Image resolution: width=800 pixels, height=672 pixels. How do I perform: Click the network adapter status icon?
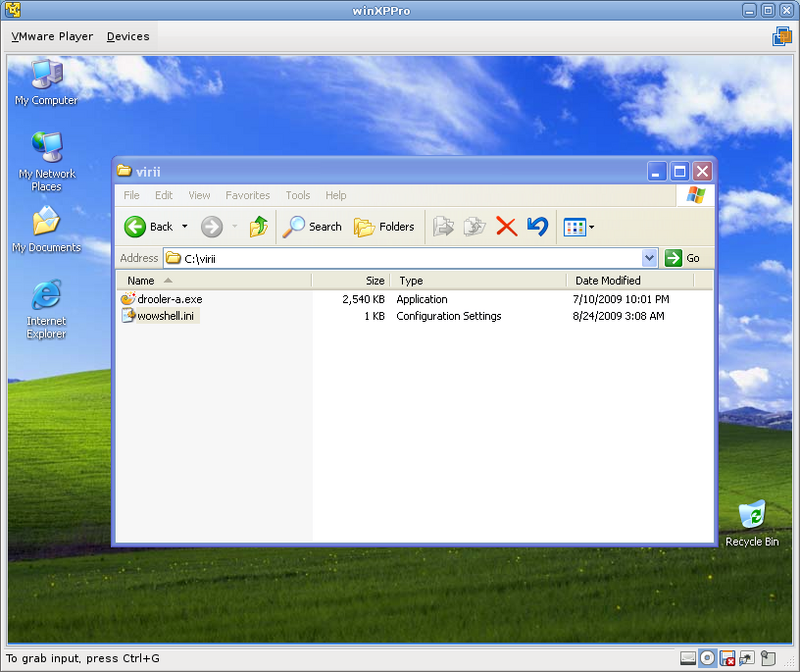pyautogui.click(x=747, y=658)
